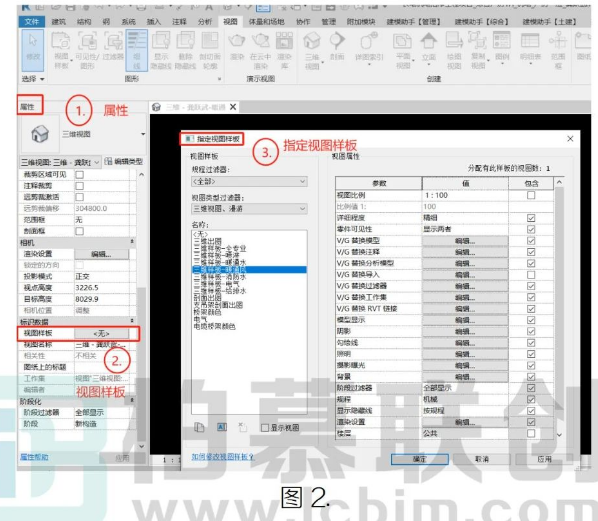
Task: Click the 删除隐藏线 ribbon icon
Action: coord(185,50)
